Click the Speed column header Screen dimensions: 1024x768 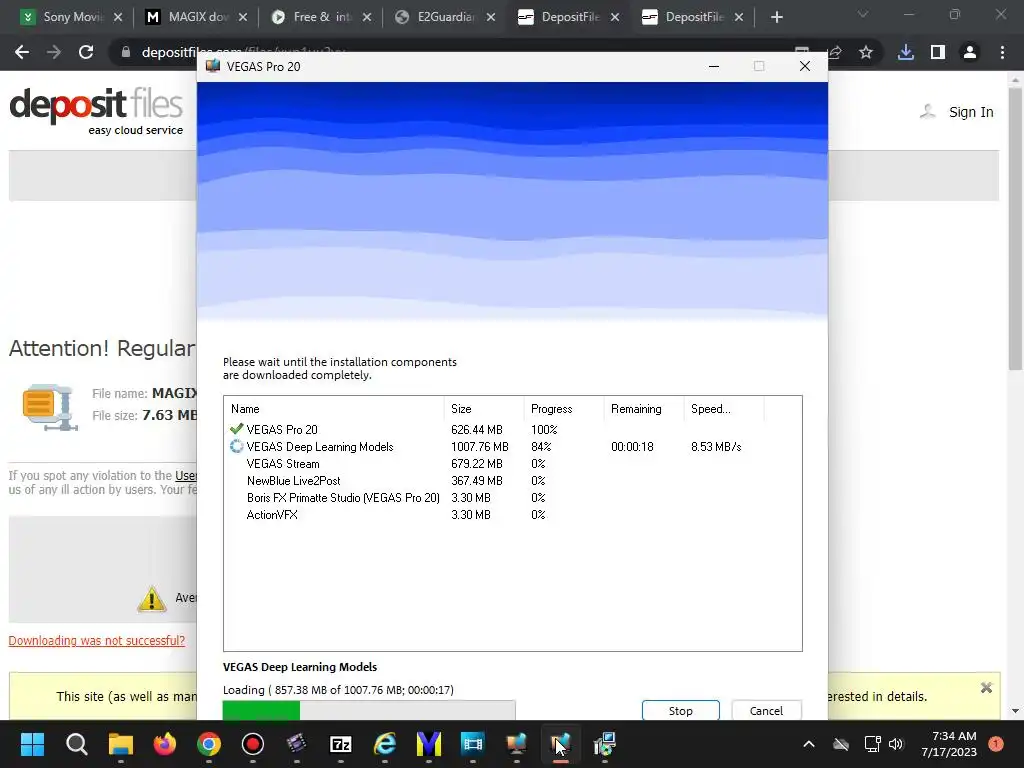click(724, 409)
